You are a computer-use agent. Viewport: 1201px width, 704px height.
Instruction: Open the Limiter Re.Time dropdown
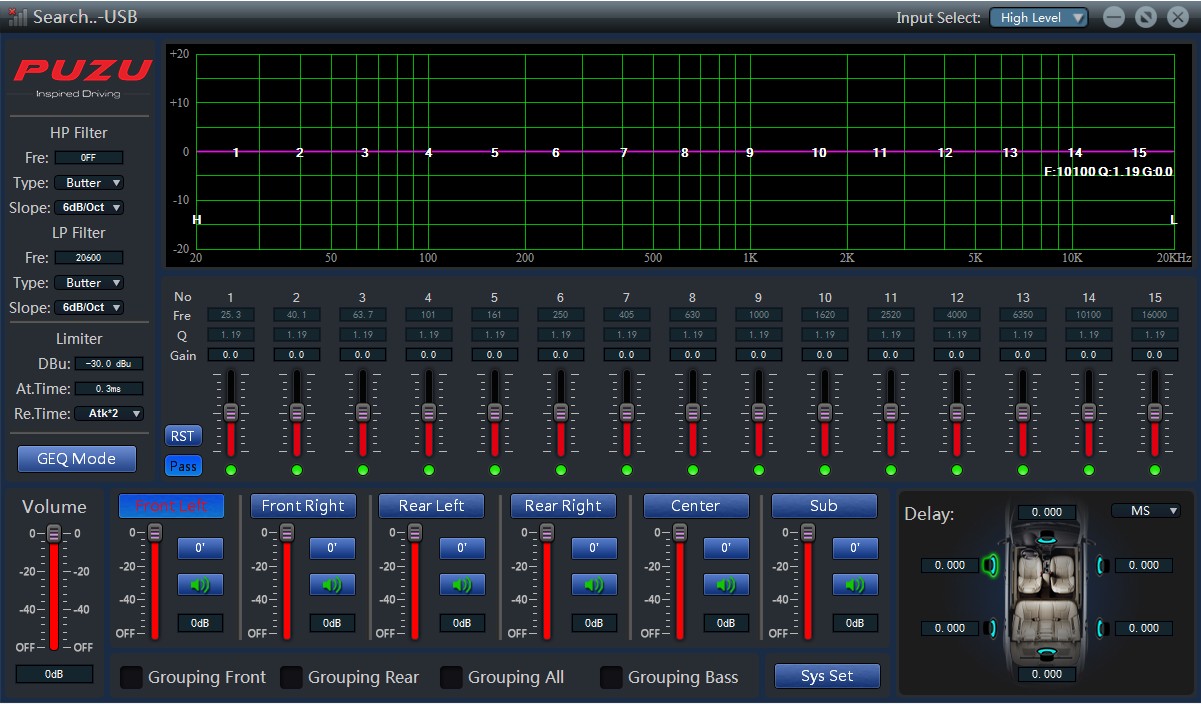109,413
